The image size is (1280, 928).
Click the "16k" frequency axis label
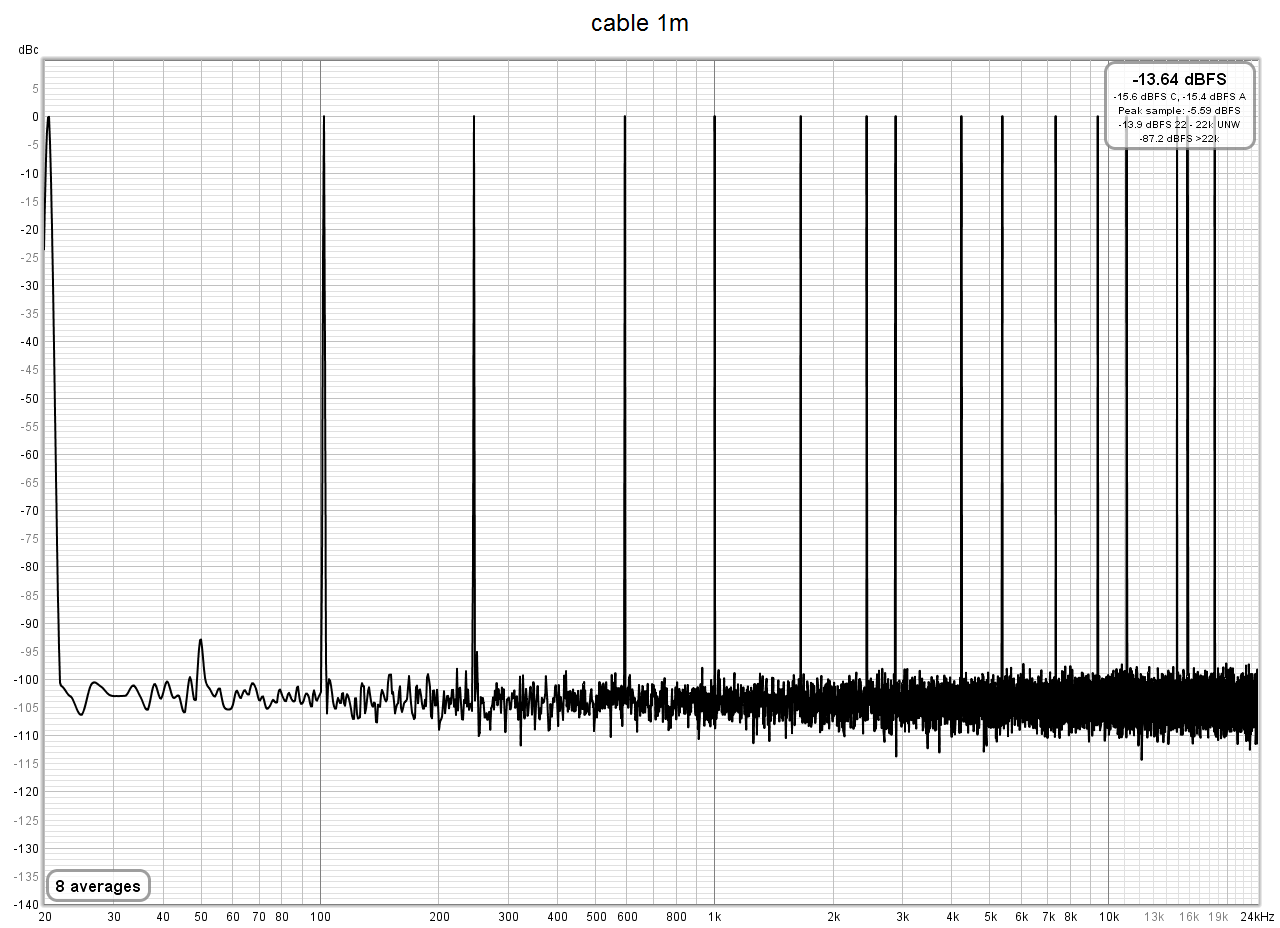pyautogui.click(x=1188, y=916)
